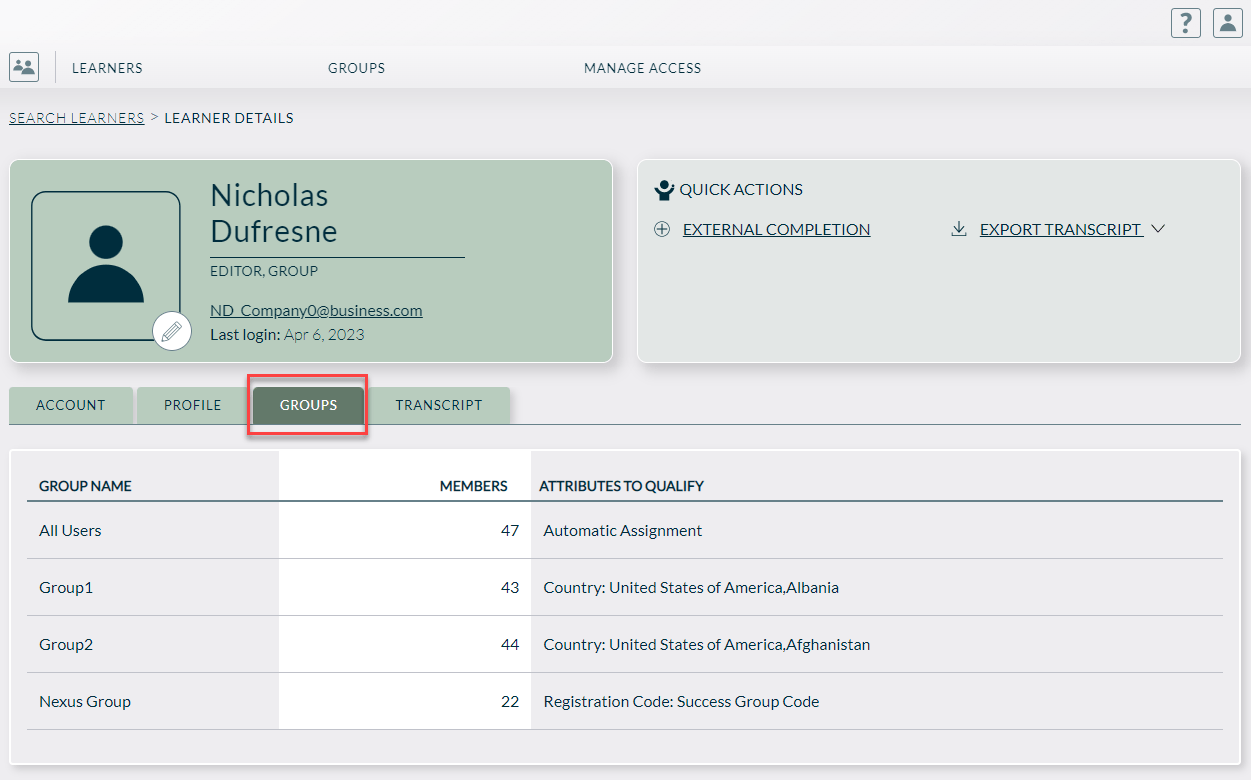Click the QUICK ACTIONS heading
The image size is (1251, 780).
click(x=741, y=189)
